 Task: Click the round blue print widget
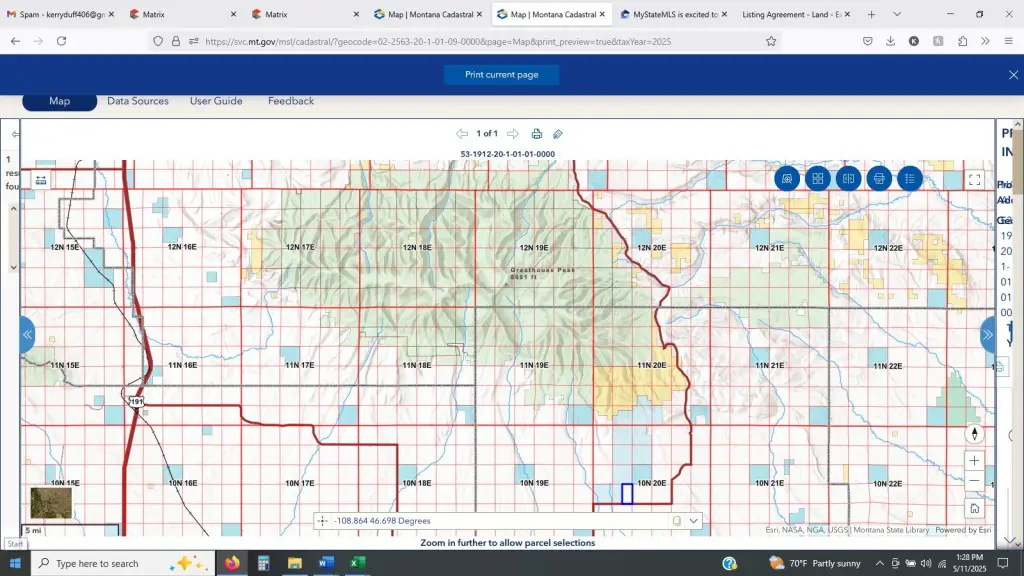(x=879, y=179)
